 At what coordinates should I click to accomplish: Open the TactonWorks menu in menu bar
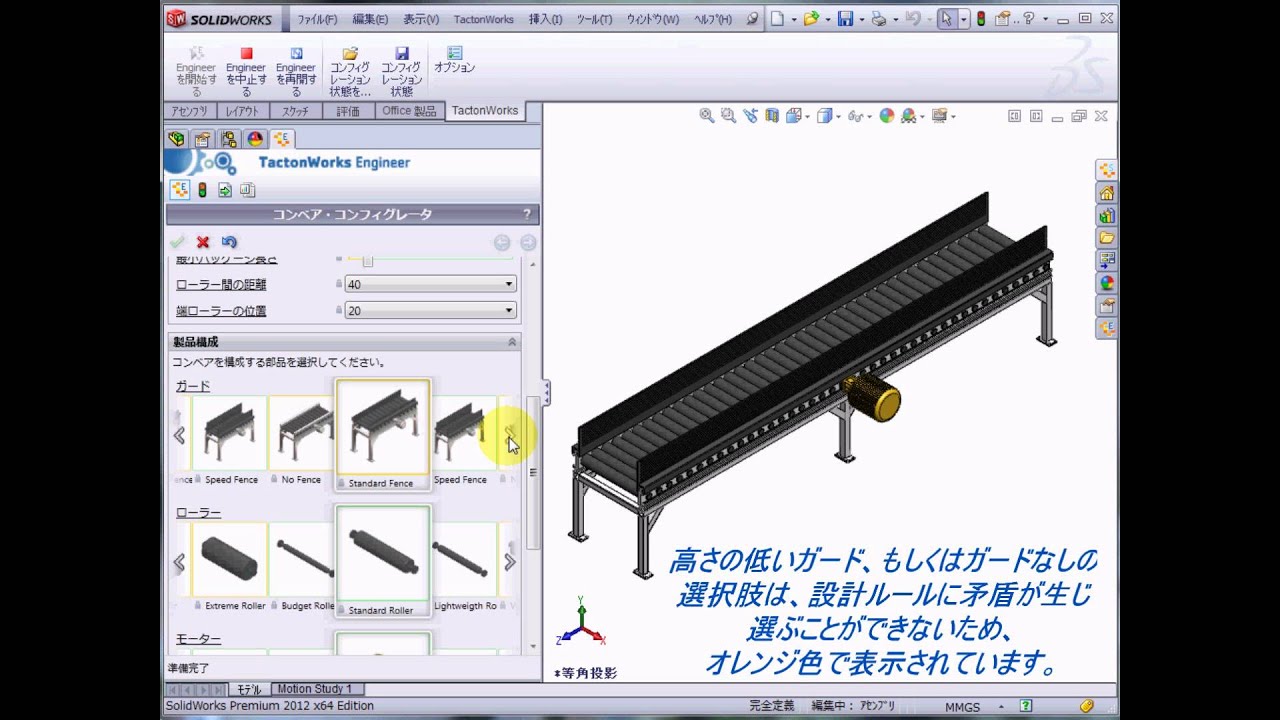coord(483,19)
